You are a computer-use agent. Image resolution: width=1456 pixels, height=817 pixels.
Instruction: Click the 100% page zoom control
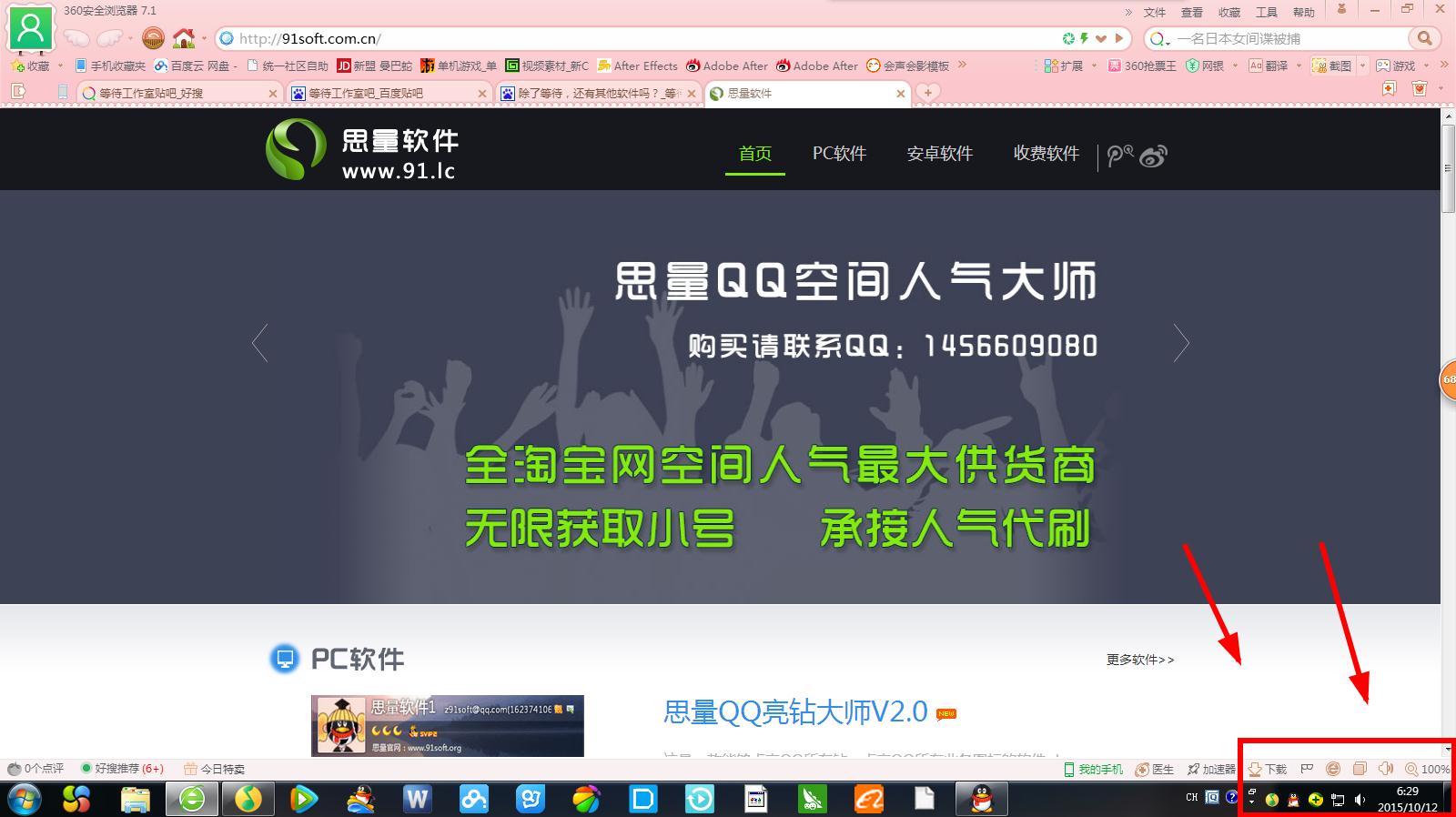(1427, 769)
